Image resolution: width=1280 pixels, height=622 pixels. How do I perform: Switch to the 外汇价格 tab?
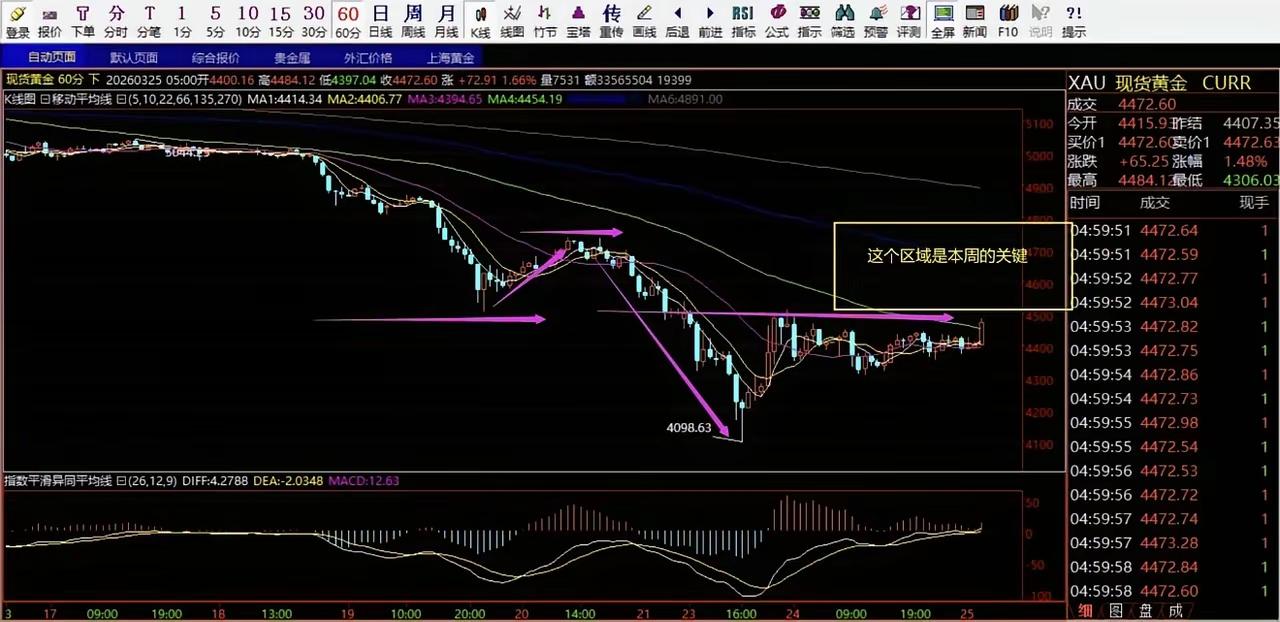pos(368,58)
